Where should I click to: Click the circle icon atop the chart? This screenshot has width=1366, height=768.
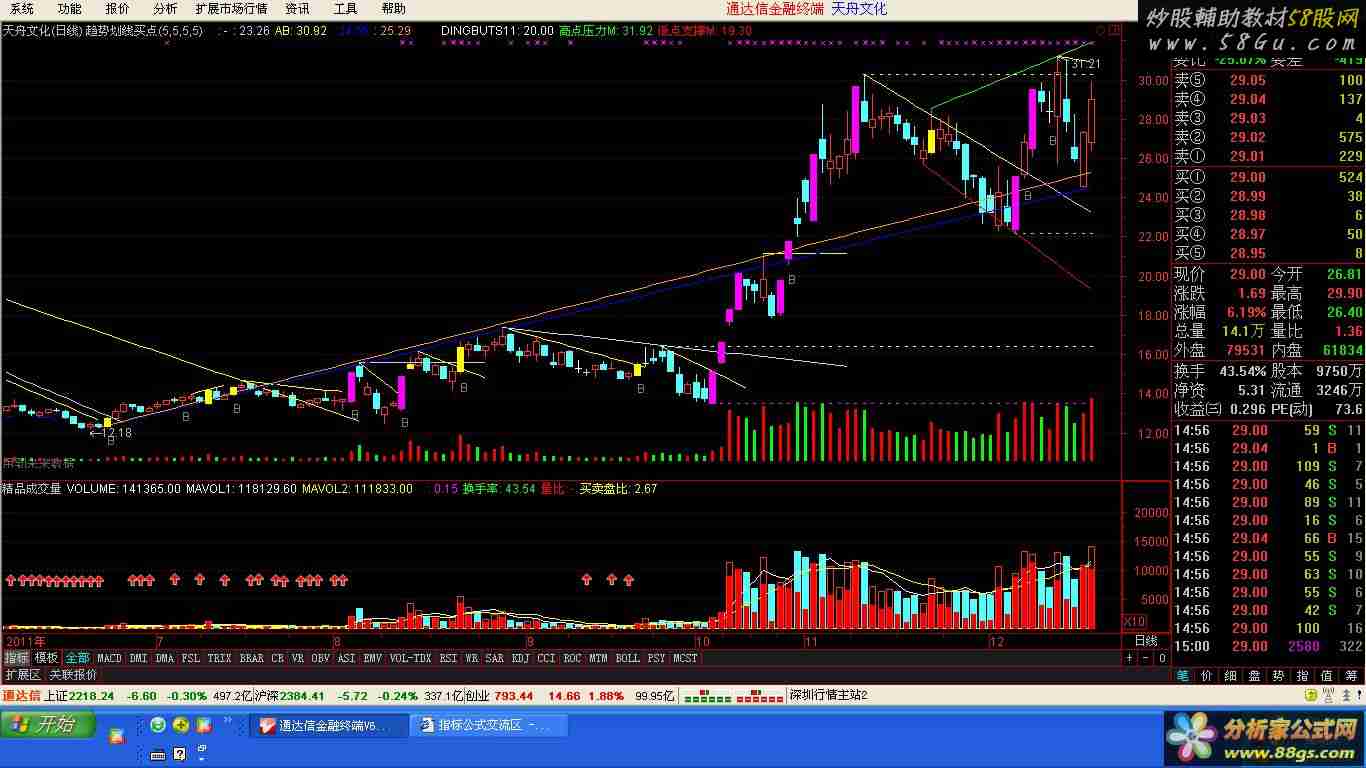point(1101,31)
